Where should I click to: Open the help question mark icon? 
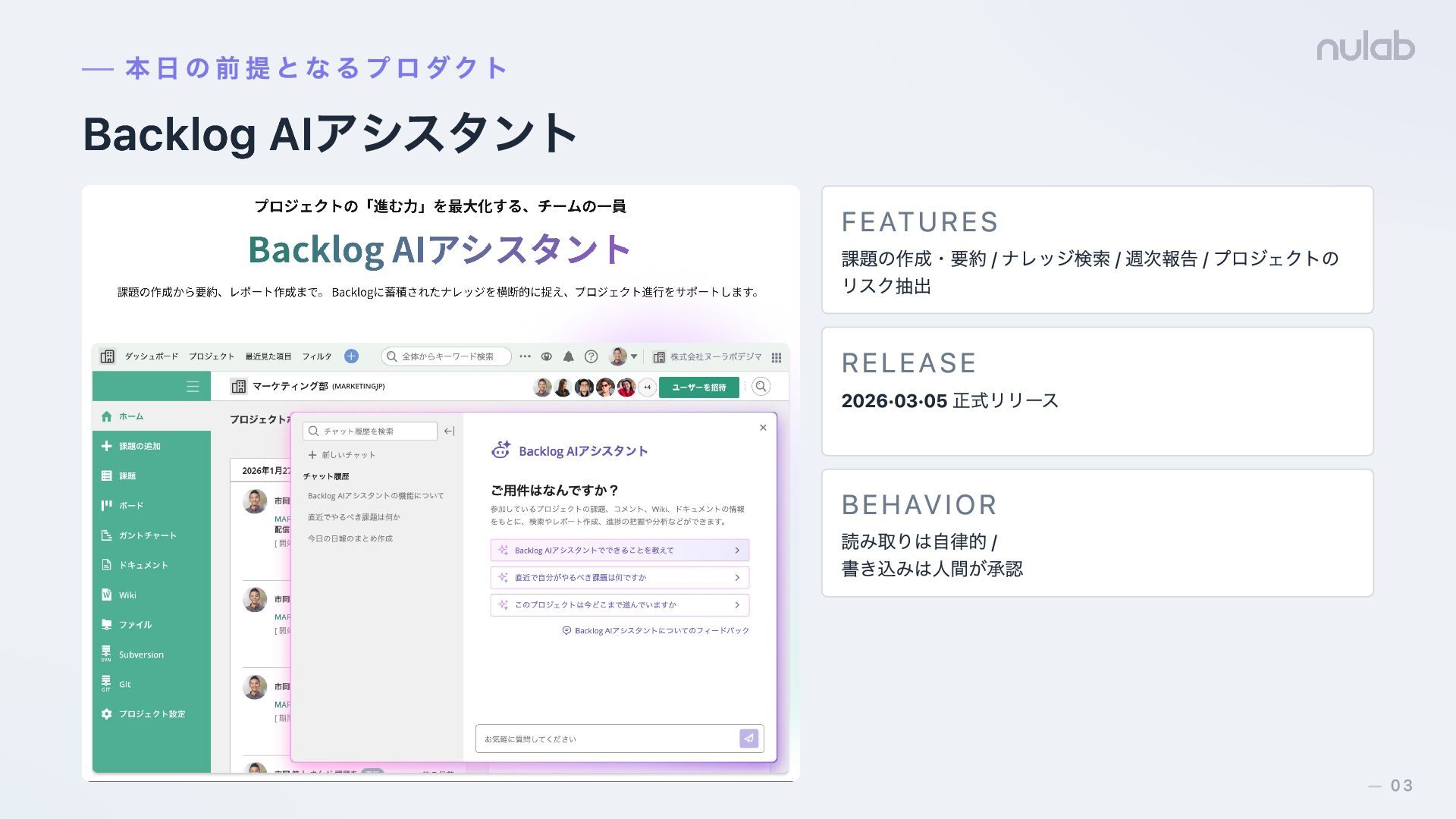[x=591, y=356]
